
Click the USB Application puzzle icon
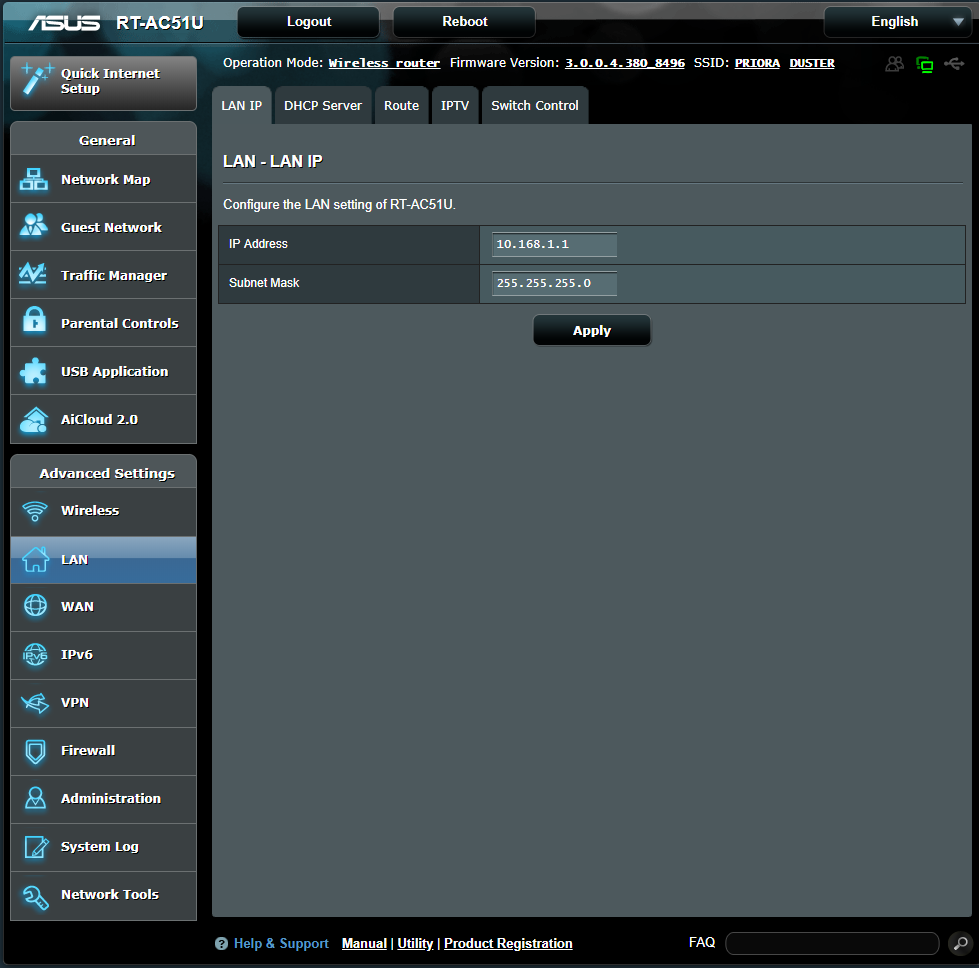(x=34, y=371)
